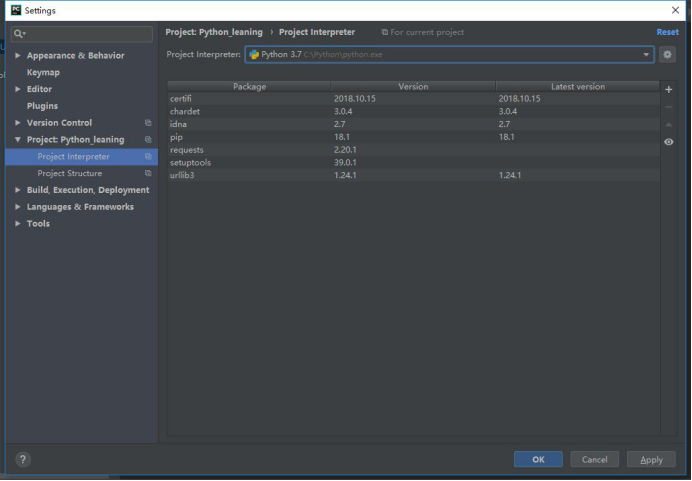Select Appearance & Behavior label
This screenshot has width=692, height=481.
pyautogui.click(x=75, y=56)
